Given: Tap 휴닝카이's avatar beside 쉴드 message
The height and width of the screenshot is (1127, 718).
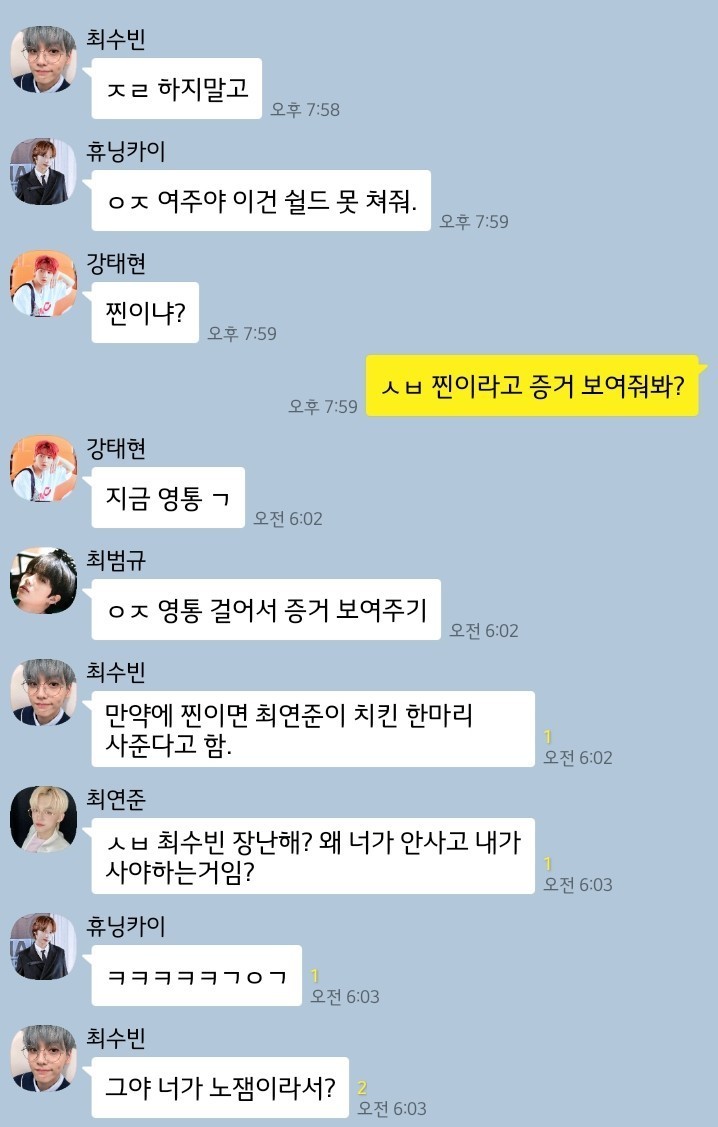Looking at the screenshot, I should coord(43,171).
